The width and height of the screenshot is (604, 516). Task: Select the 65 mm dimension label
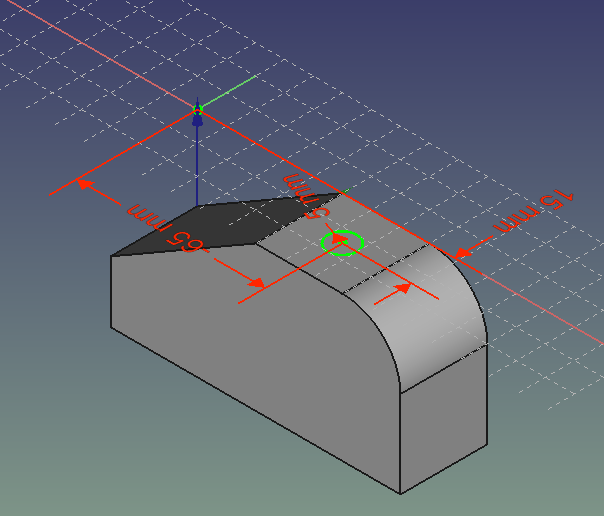(x=167, y=228)
